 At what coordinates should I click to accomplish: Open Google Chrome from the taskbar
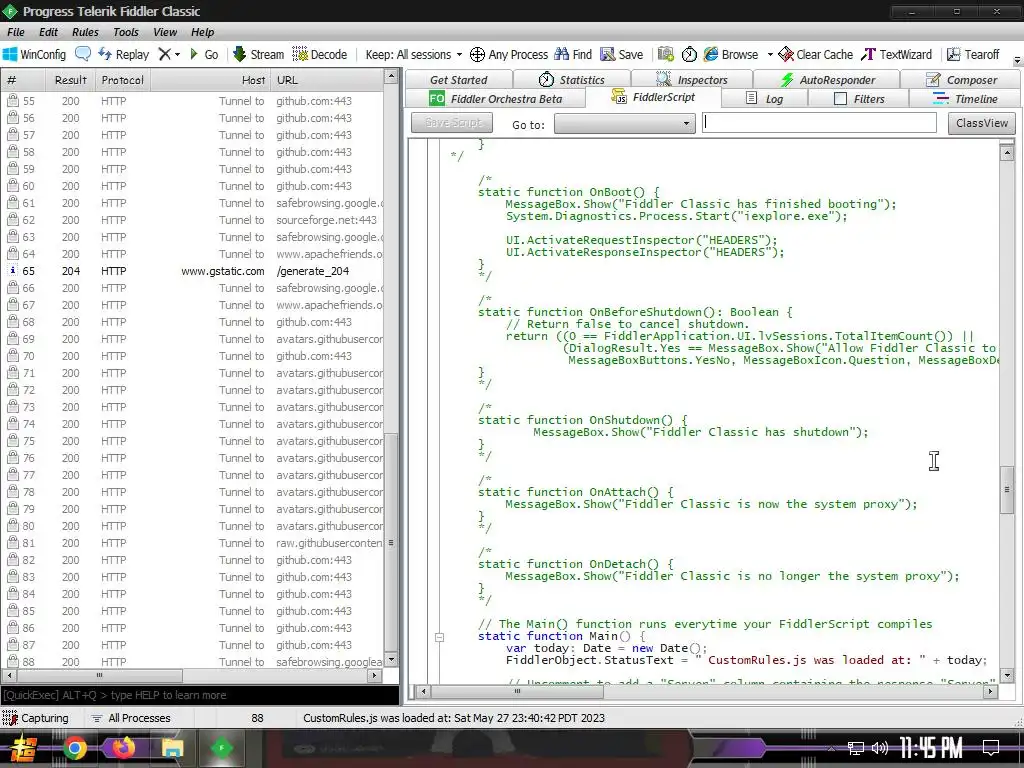75,748
